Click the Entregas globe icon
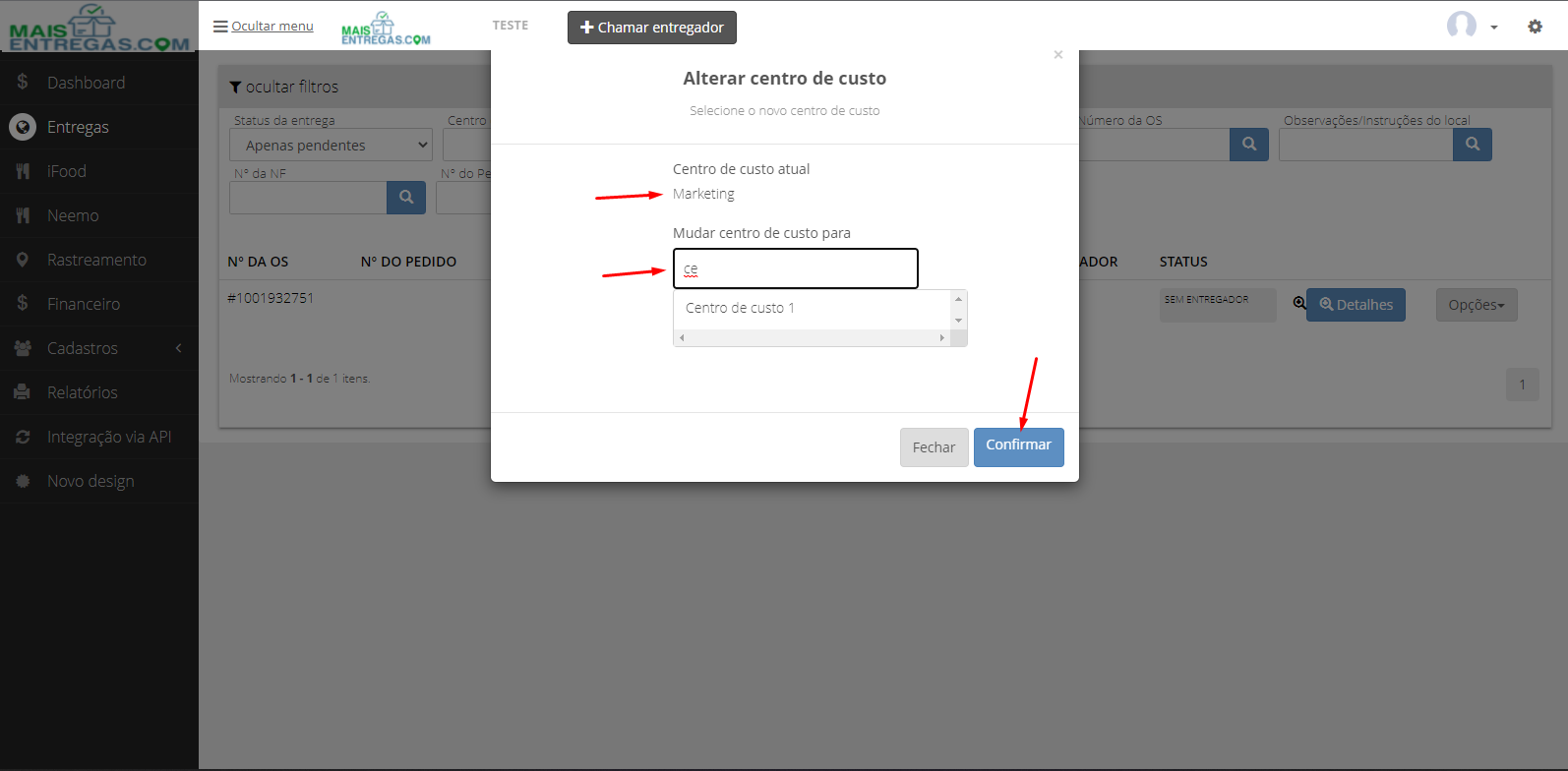1568x771 pixels. [x=23, y=127]
